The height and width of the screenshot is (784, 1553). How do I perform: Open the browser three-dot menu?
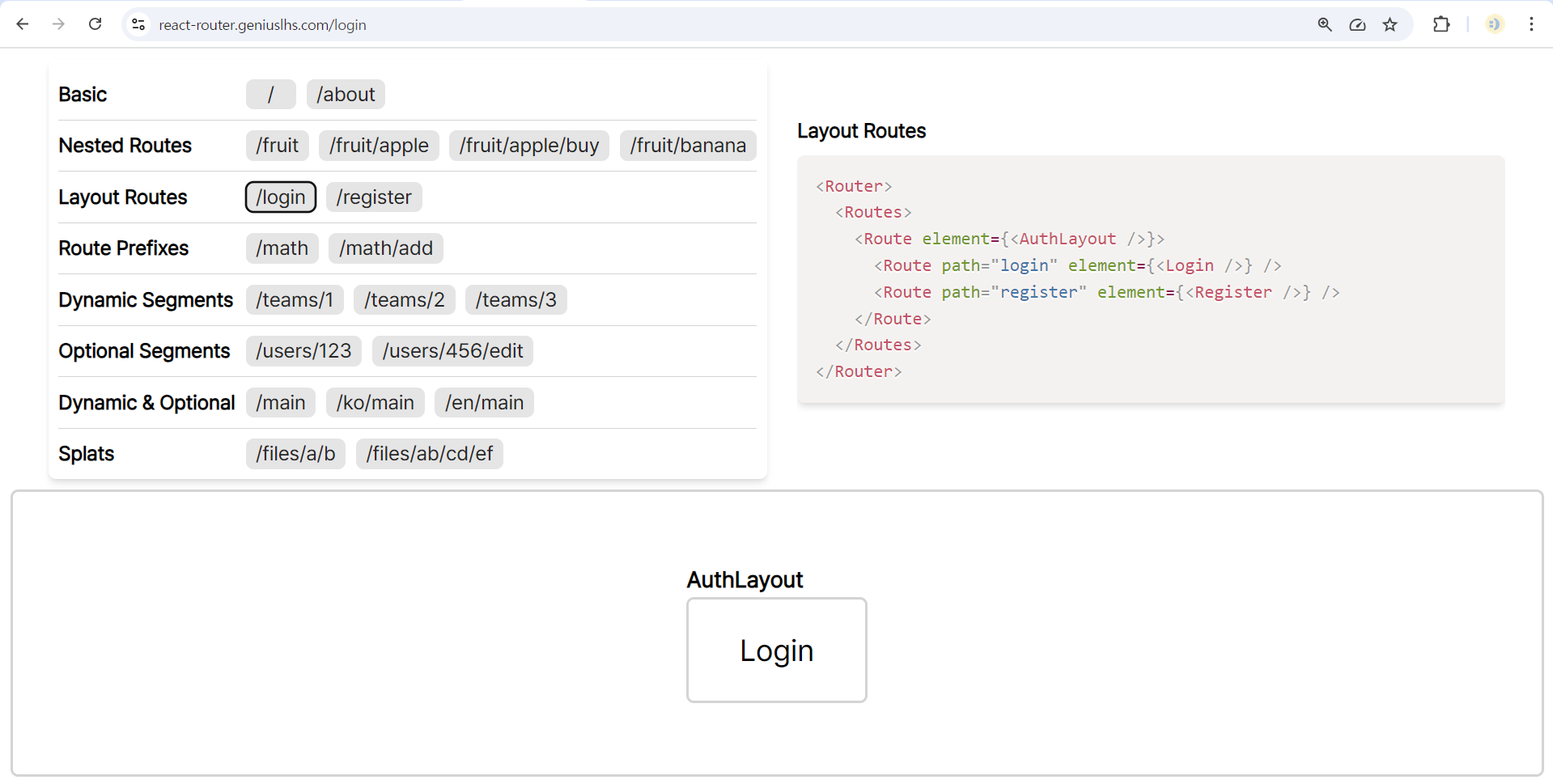[x=1531, y=24]
